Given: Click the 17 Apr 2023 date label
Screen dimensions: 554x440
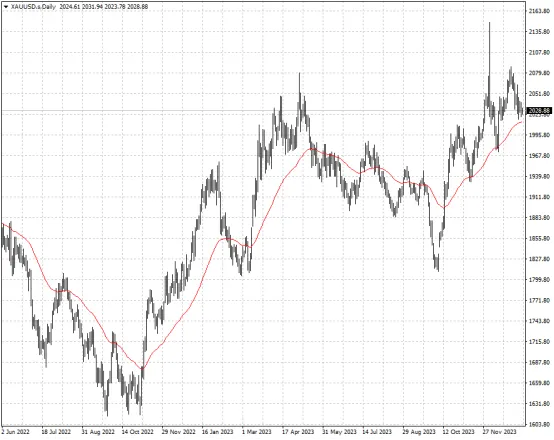Looking at the screenshot, I should click(x=298, y=432).
